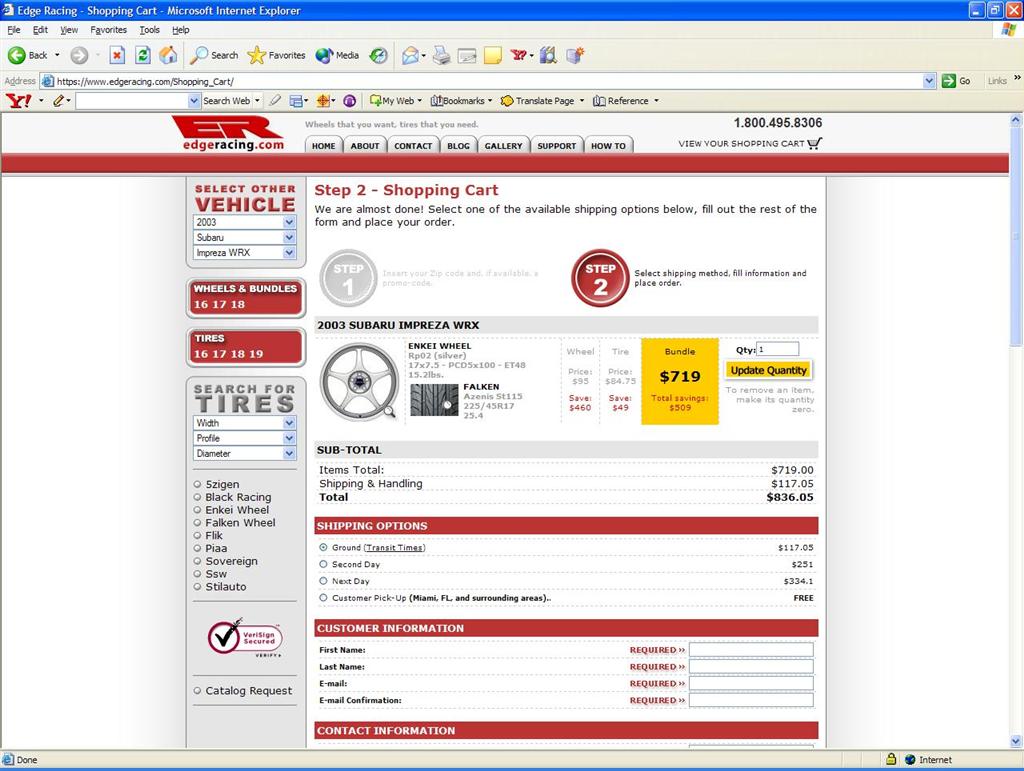Select the Next Day shipping option
The height and width of the screenshot is (771, 1024).
pyautogui.click(x=323, y=581)
